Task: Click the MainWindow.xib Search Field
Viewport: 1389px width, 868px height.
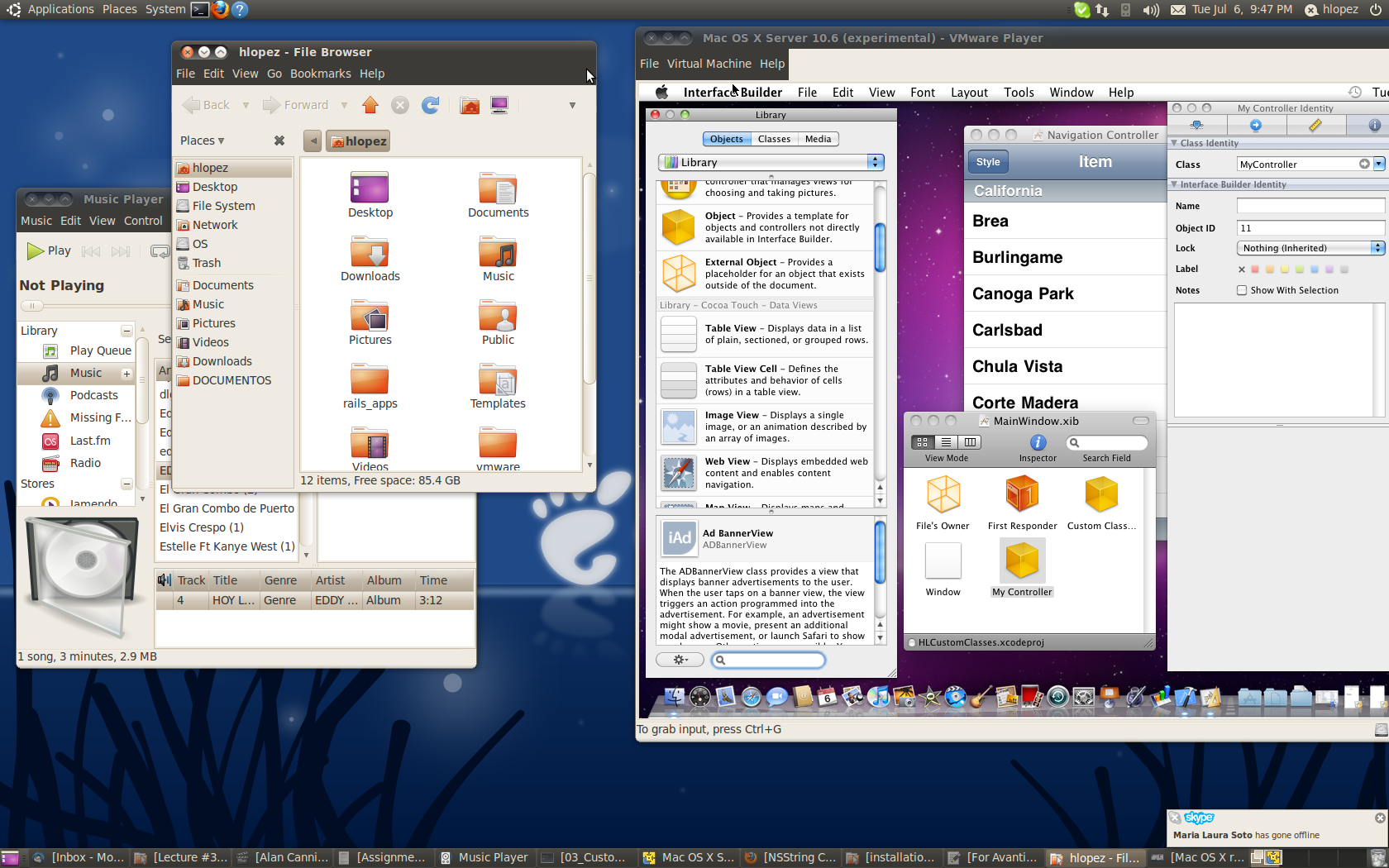Action: pyautogui.click(x=1107, y=443)
